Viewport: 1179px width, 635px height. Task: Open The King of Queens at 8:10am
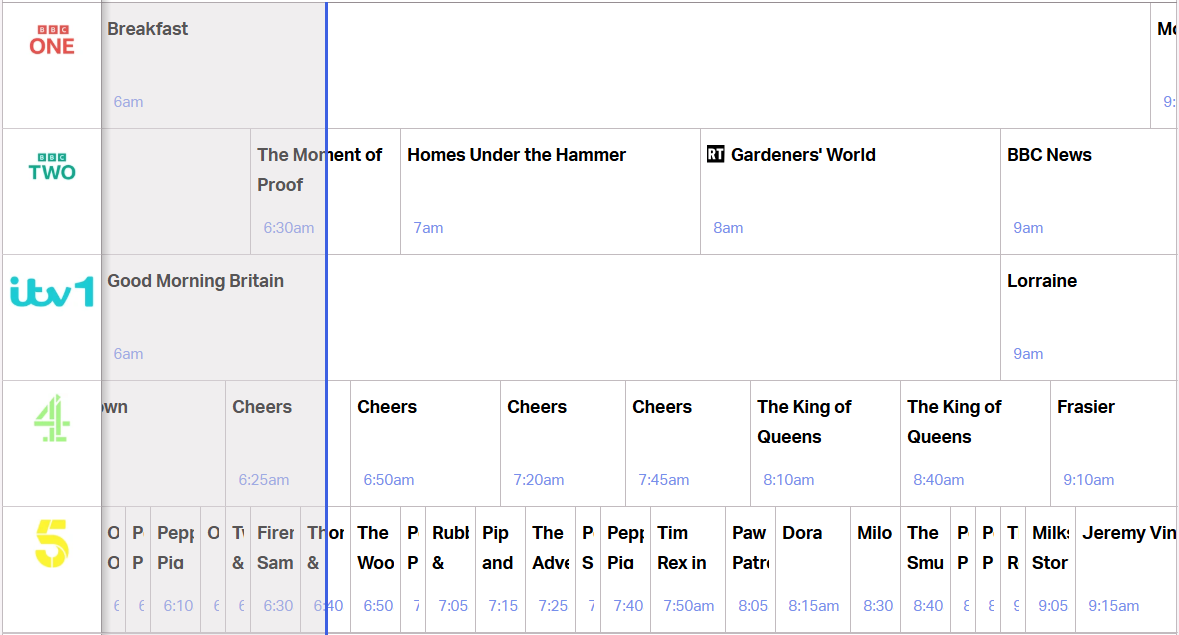coord(826,443)
